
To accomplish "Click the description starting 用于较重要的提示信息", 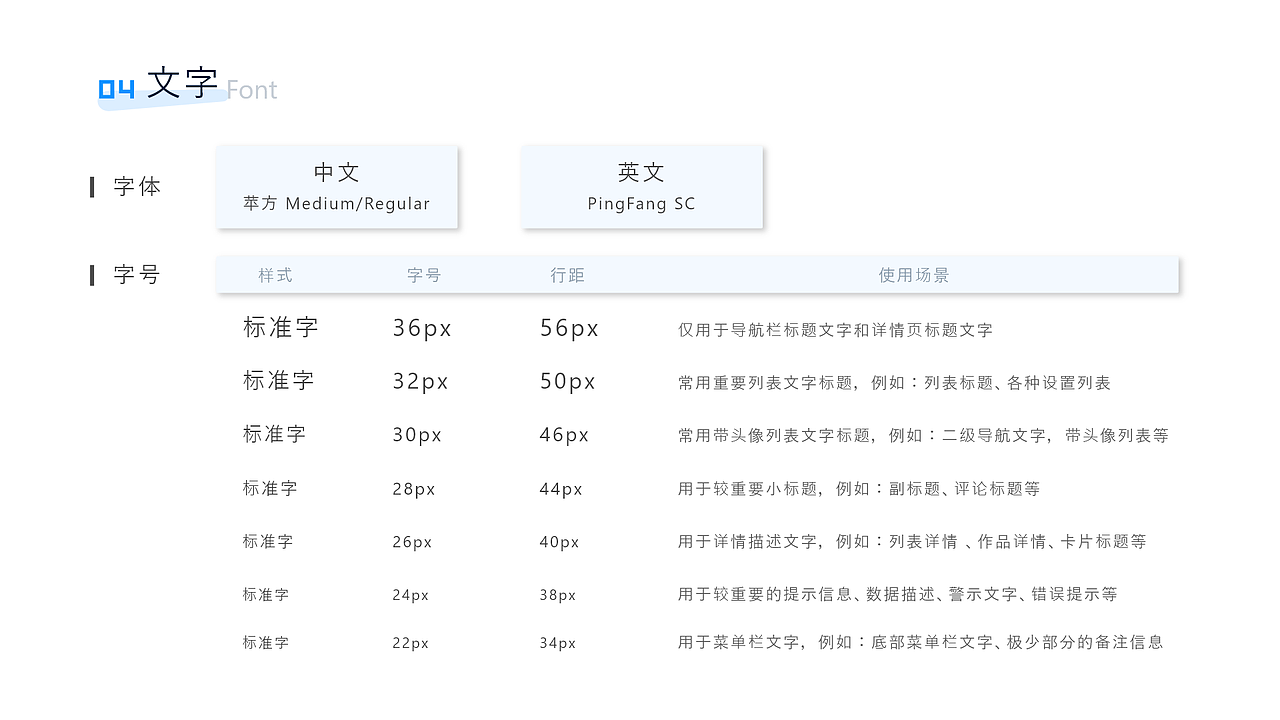I will coord(897,595).
